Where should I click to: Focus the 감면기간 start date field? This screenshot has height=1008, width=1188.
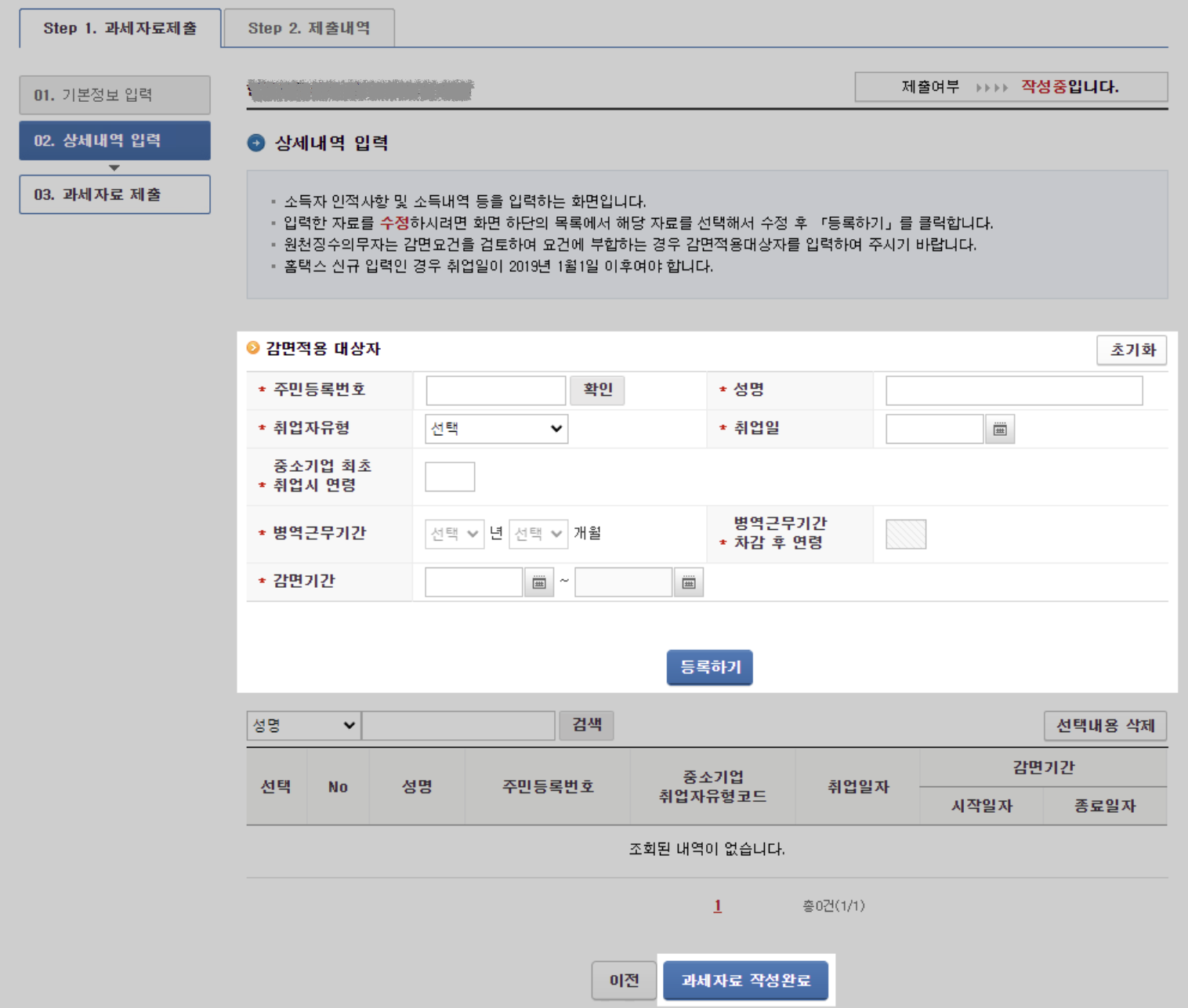pyautogui.click(x=473, y=582)
